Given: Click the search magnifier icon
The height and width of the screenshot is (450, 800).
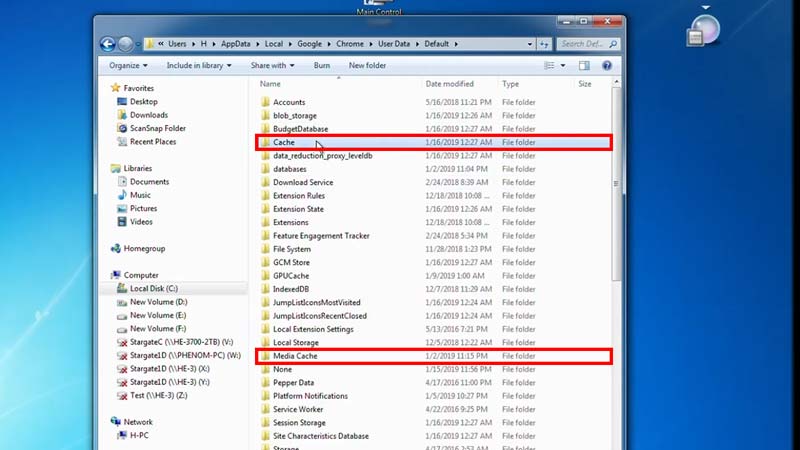Looking at the screenshot, I should (x=613, y=44).
